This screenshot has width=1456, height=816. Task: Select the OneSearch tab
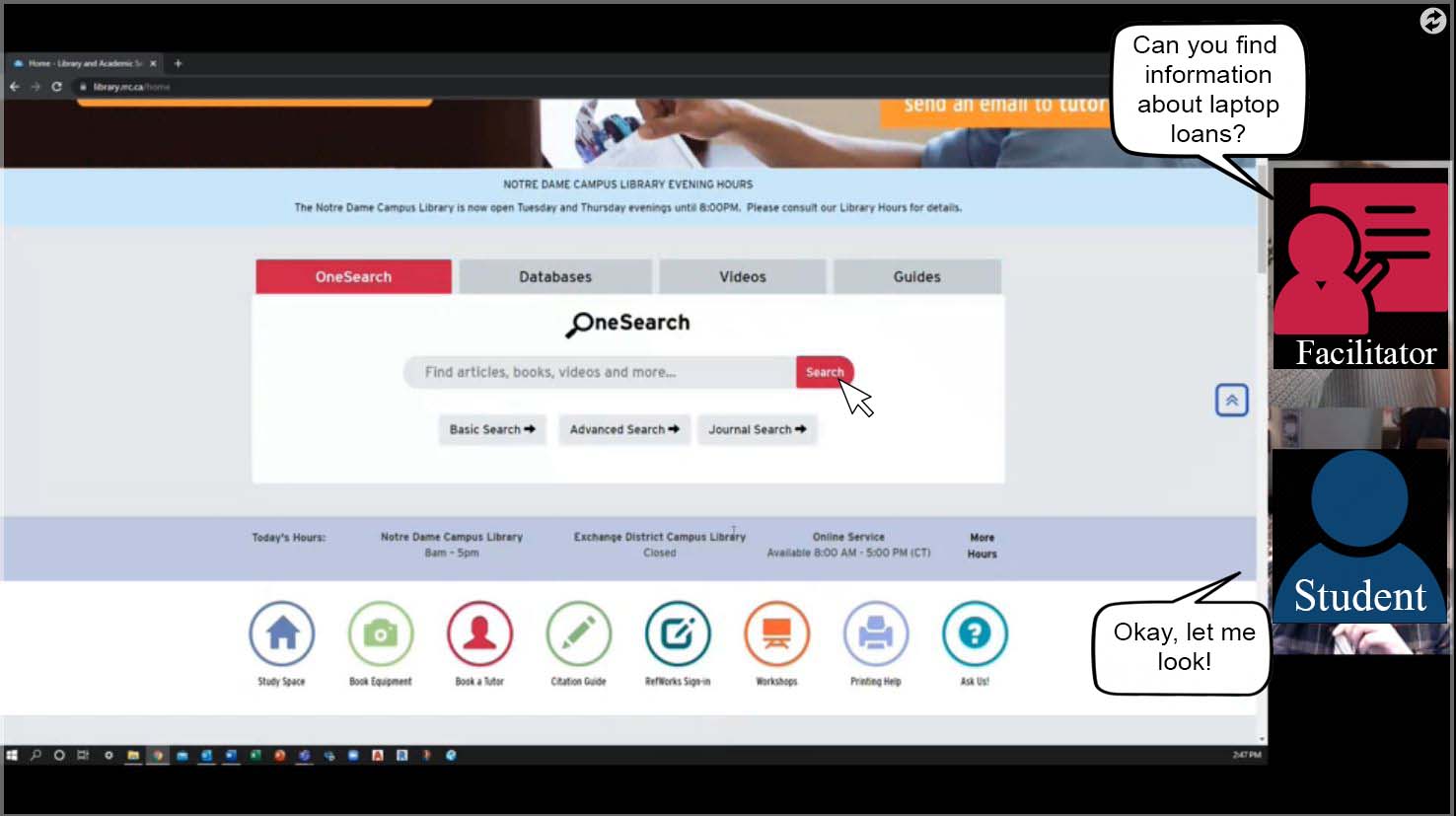353,277
